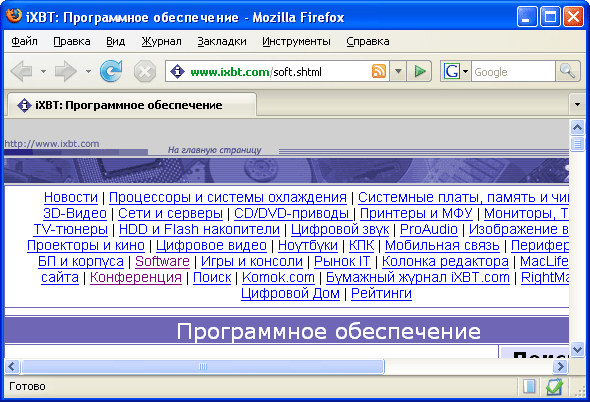Follow the Игры и консоли link
590x402 pixels.
tap(252, 261)
